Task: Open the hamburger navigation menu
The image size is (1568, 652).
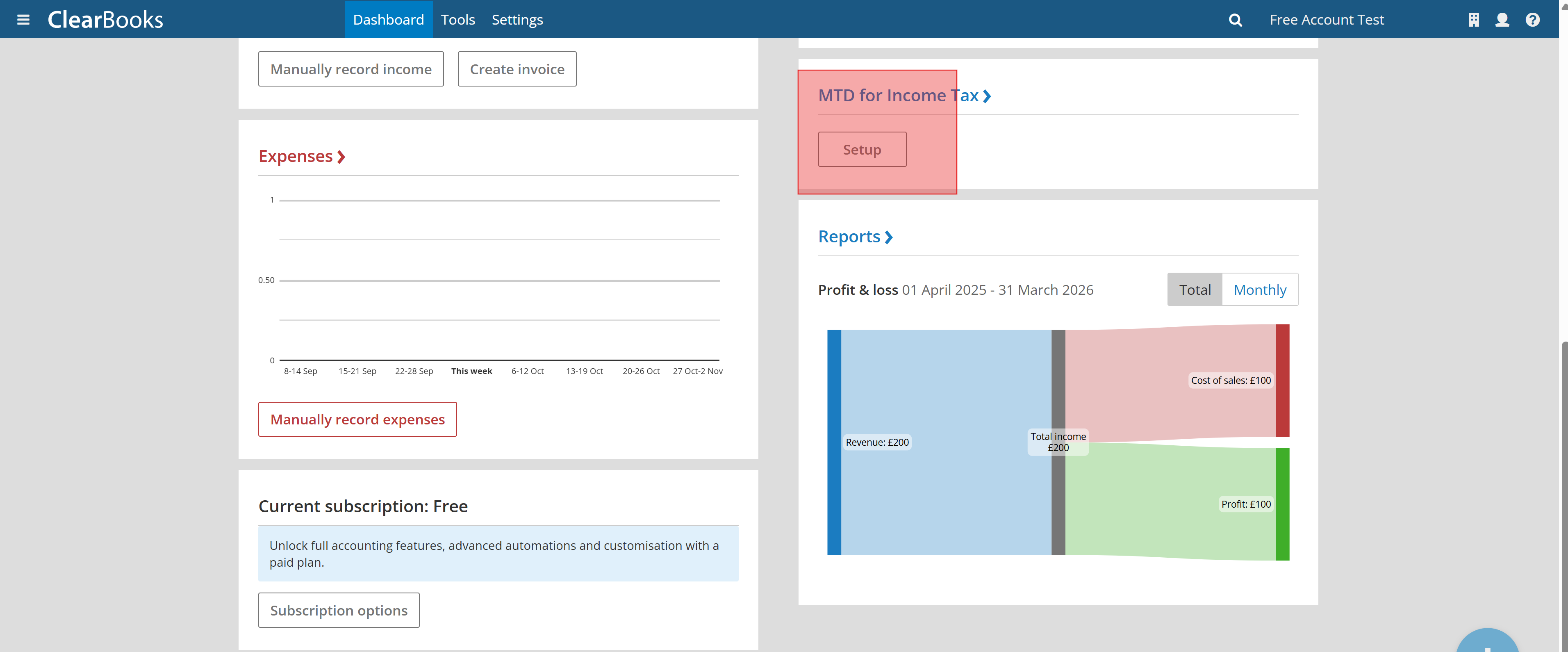Action: coord(23,20)
